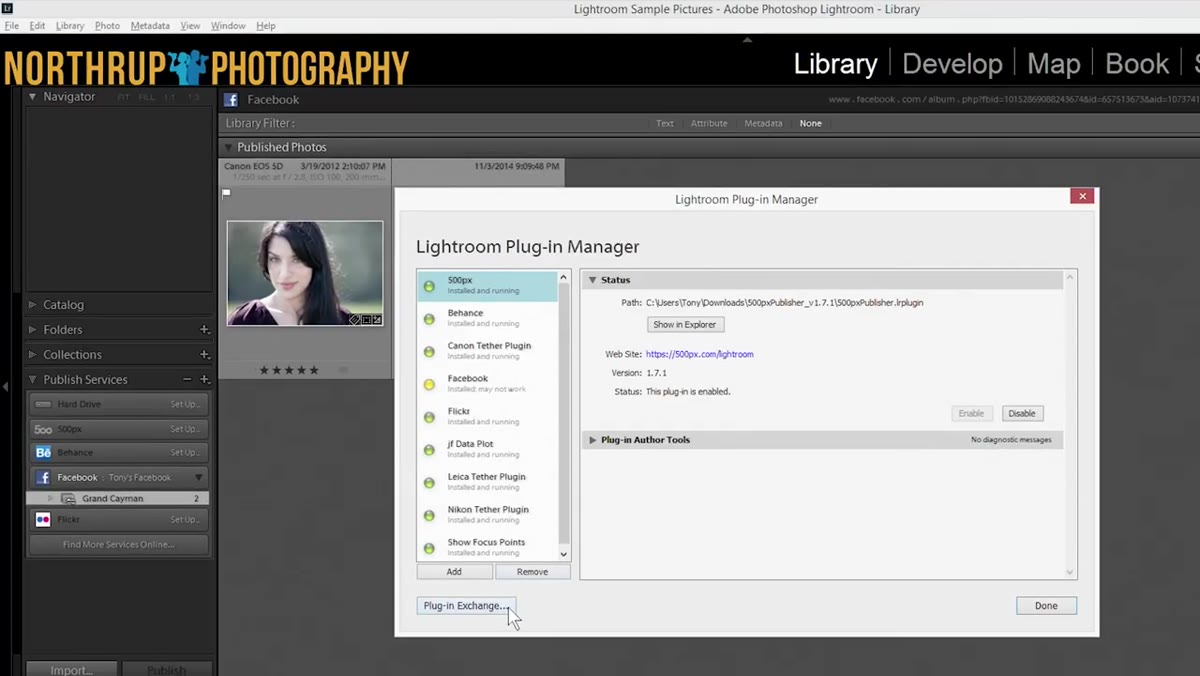Viewport: 1200px width, 676px height.
Task: Open the Metadata menu
Action: (x=150, y=25)
